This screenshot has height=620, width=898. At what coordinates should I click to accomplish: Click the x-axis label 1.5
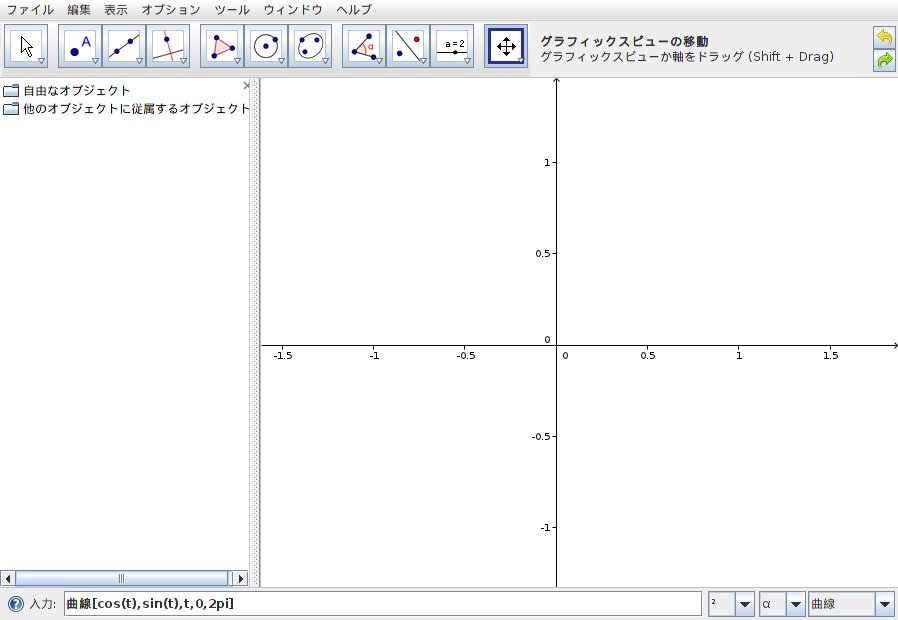tap(830, 356)
